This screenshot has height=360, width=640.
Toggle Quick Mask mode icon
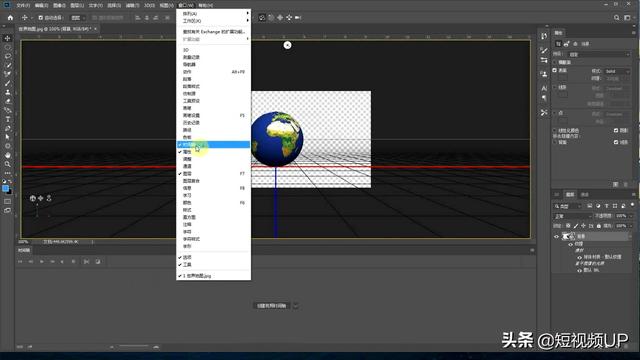click(7, 202)
